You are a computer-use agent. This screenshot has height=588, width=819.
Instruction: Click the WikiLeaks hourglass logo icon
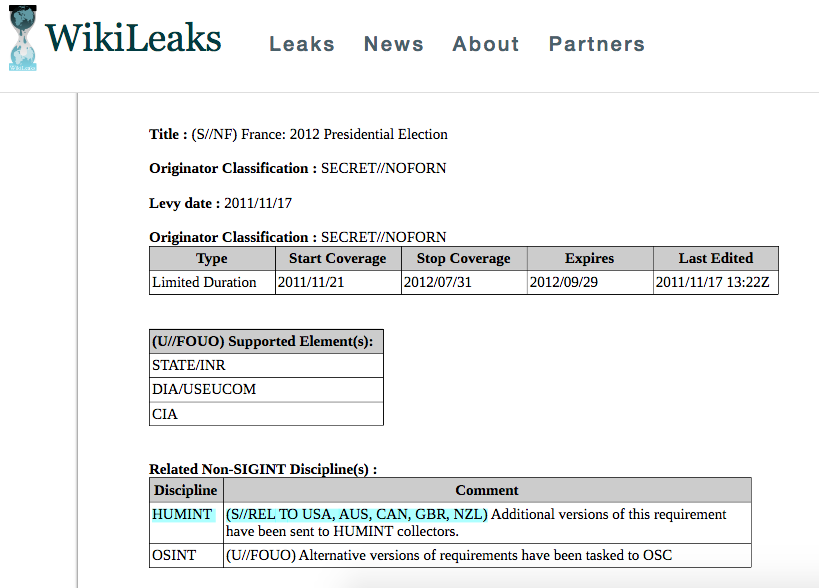(x=23, y=38)
